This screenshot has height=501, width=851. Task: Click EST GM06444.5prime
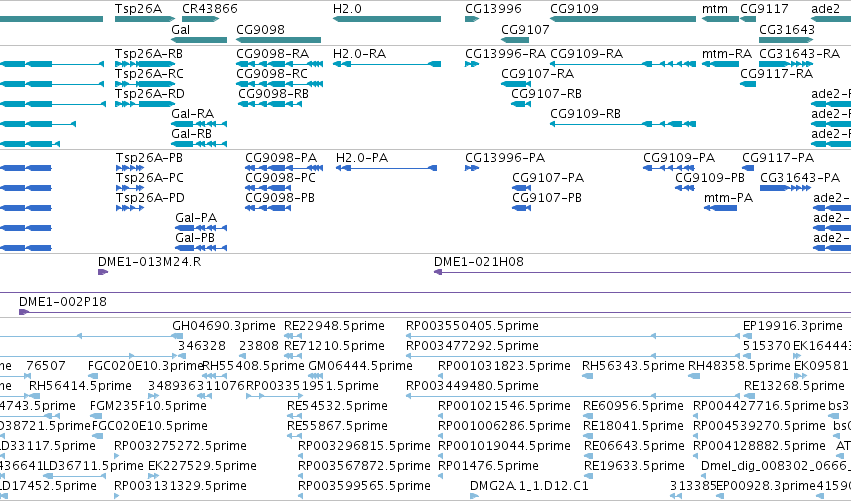coord(360,366)
